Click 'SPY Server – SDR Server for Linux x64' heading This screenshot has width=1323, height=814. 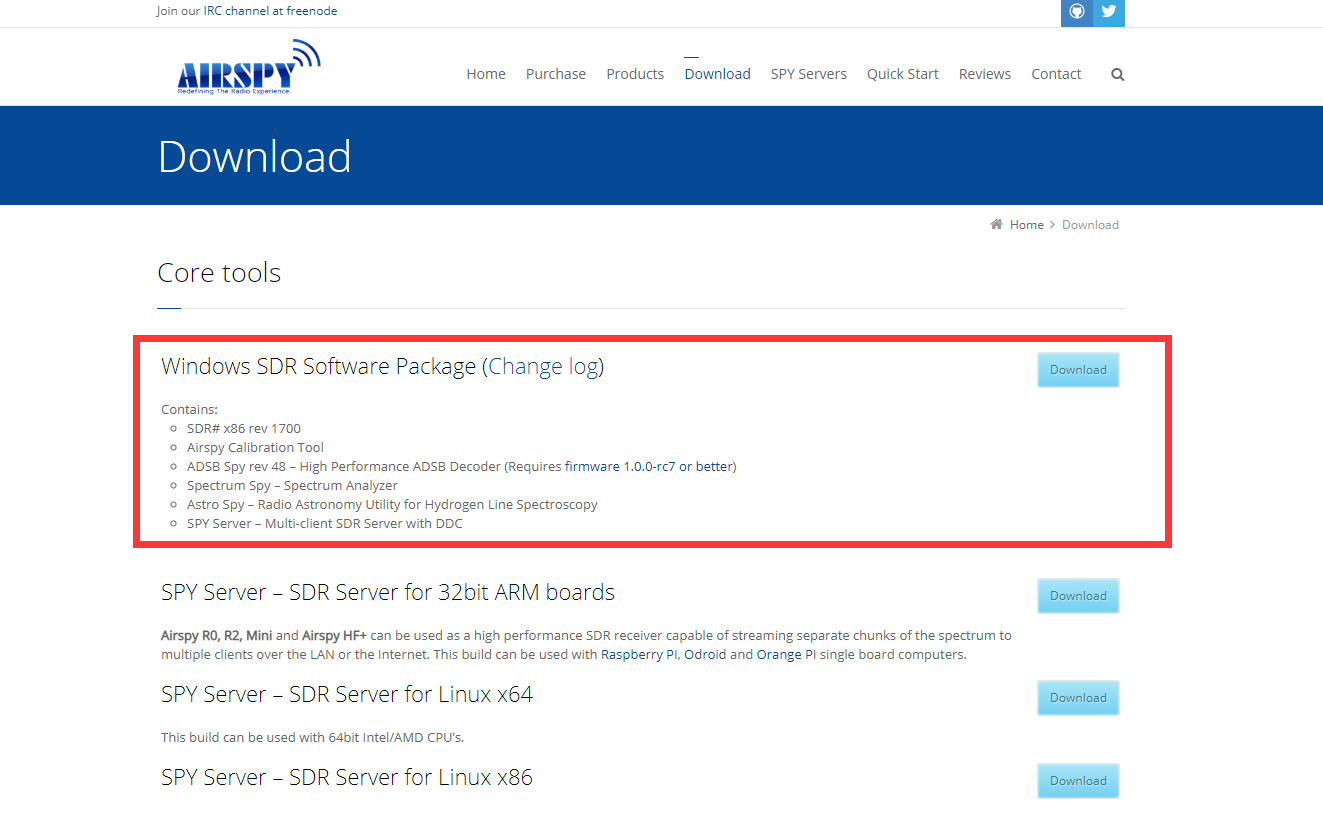347,694
